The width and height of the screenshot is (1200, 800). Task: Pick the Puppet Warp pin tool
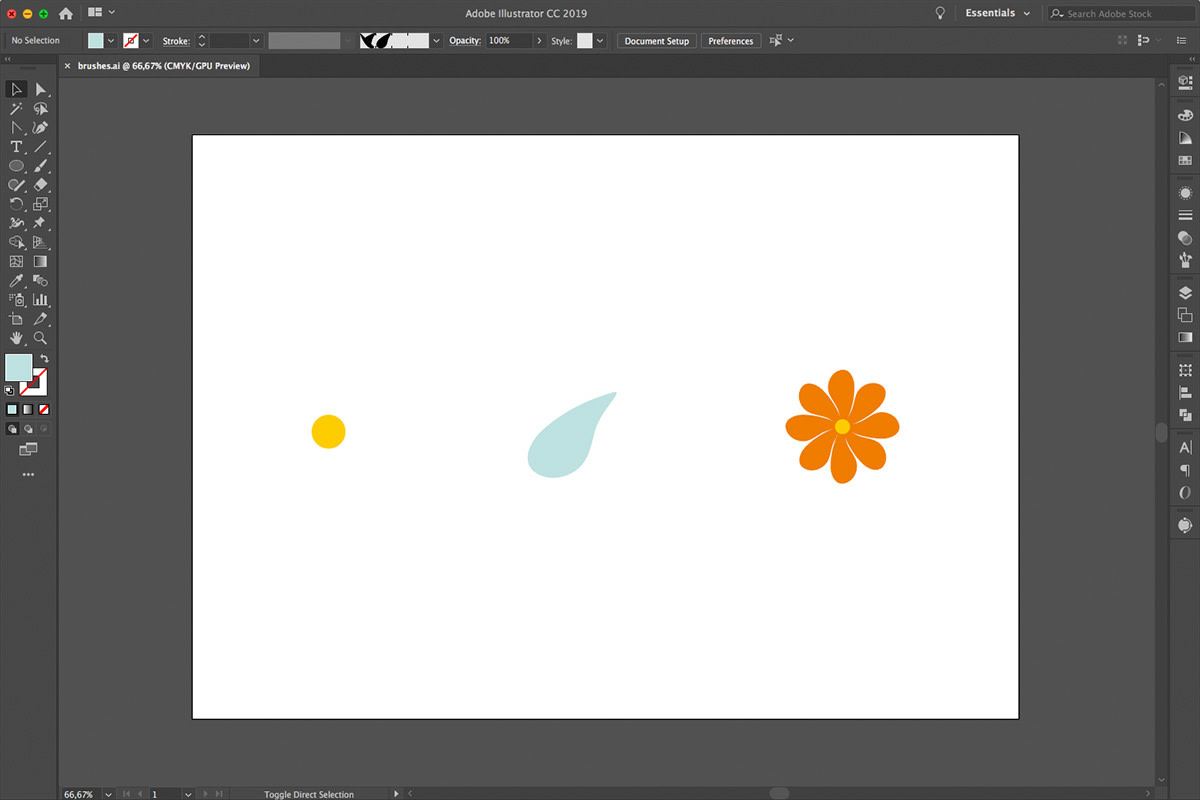pyautogui.click(x=41, y=223)
